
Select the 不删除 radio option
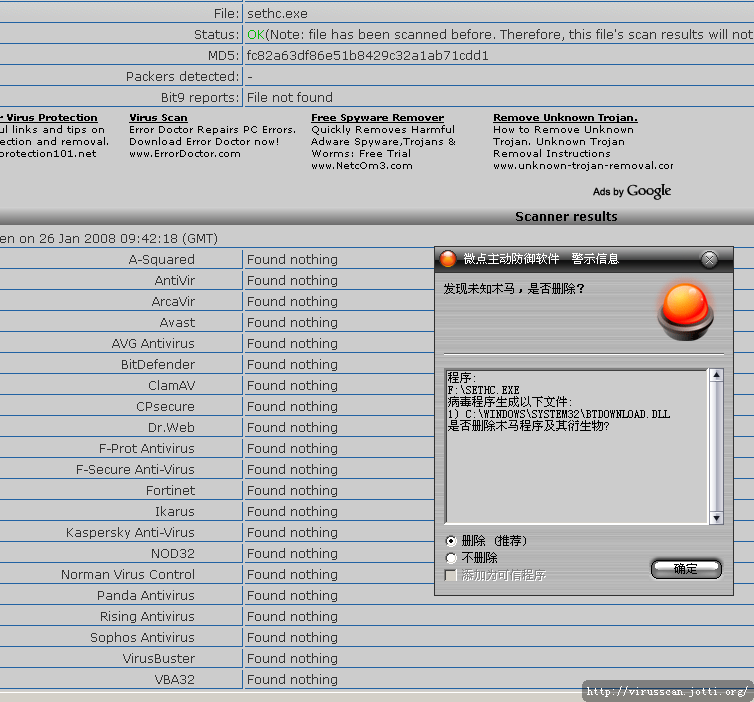pyautogui.click(x=451, y=558)
